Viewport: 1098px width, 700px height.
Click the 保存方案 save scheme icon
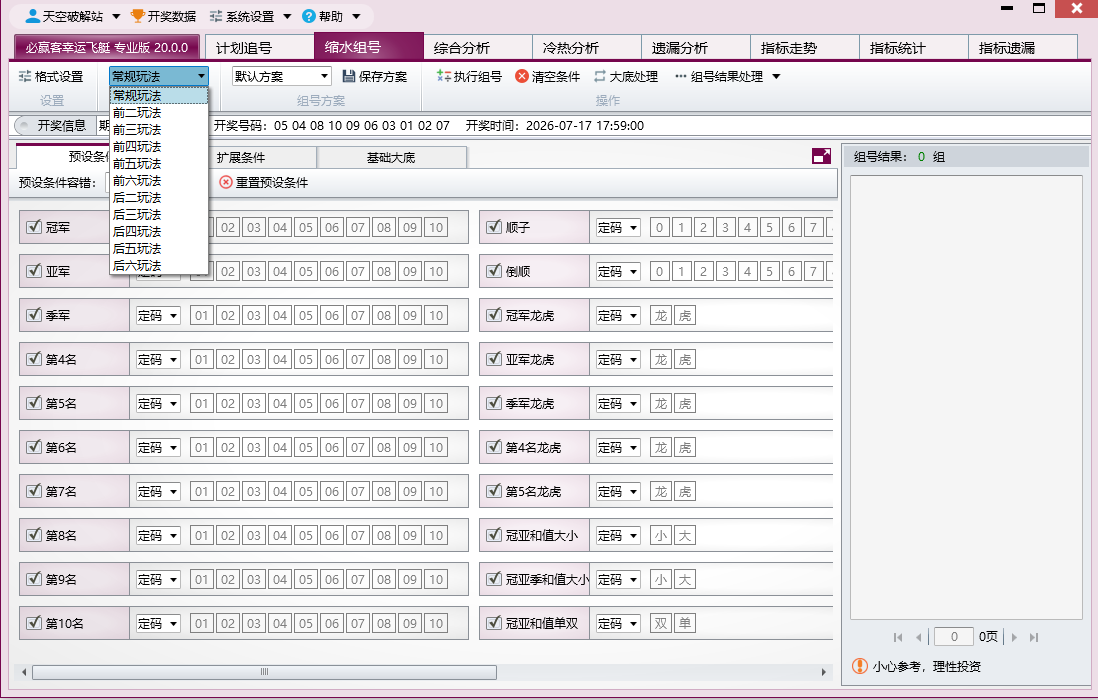[x=349, y=76]
